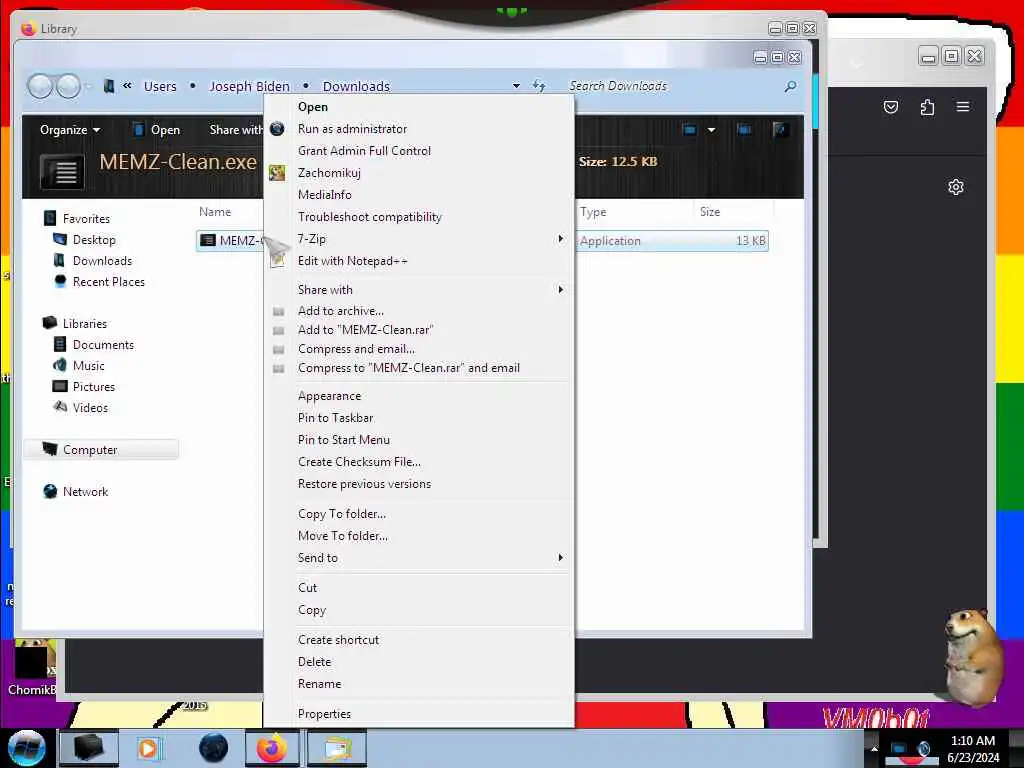This screenshot has height=768, width=1024.
Task: Click Share with in Explorer toolbar
Action: pos(235,130)
